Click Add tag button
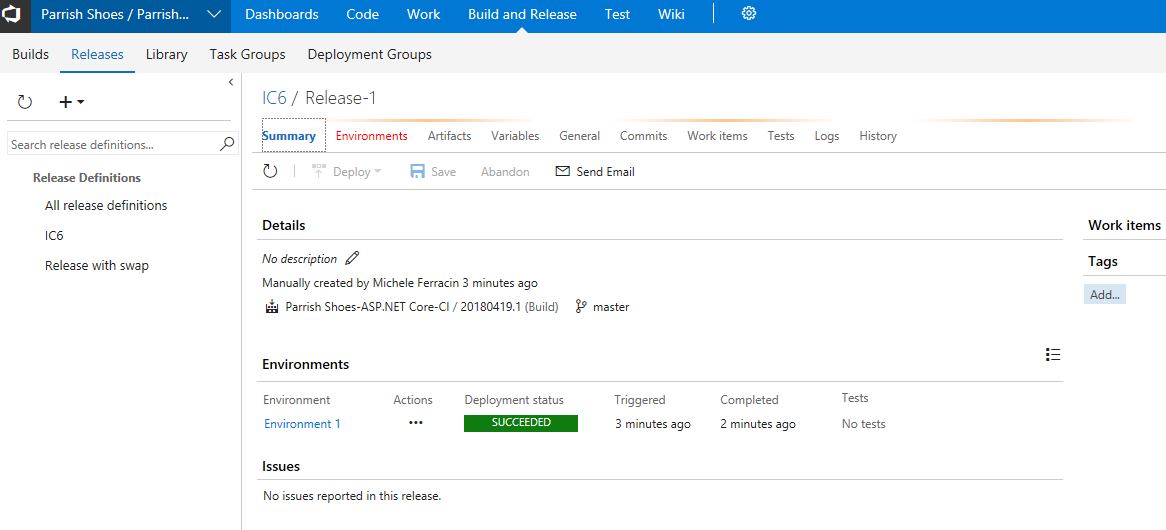Viewport: 1166px width, 530px height. point(1105,294)
